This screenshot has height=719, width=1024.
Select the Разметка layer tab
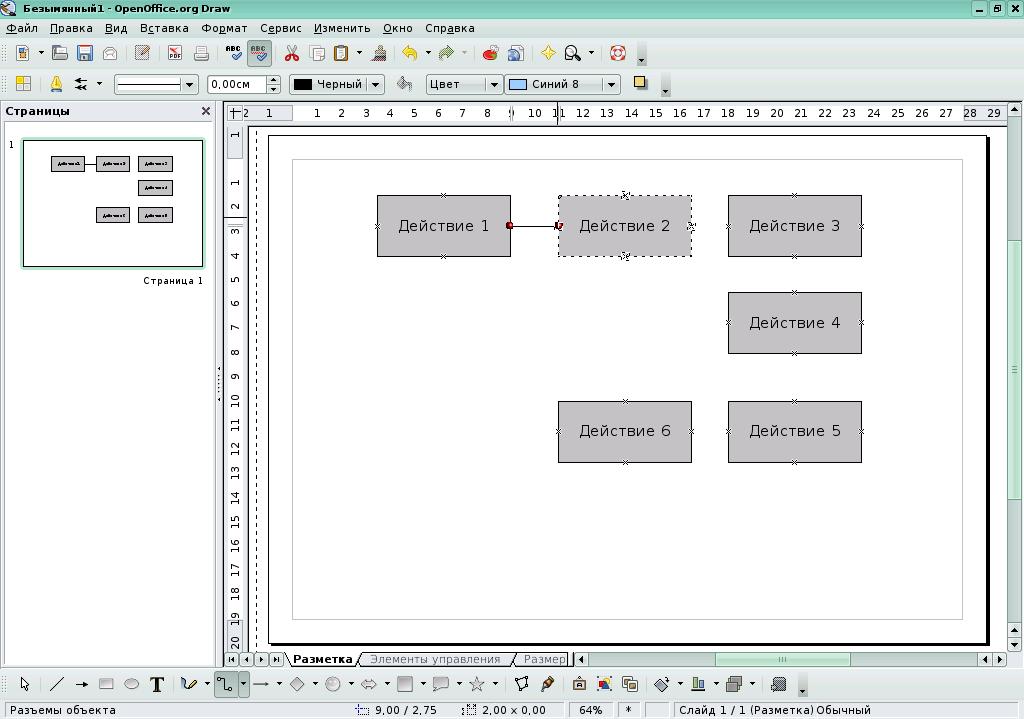coord(322,659)
